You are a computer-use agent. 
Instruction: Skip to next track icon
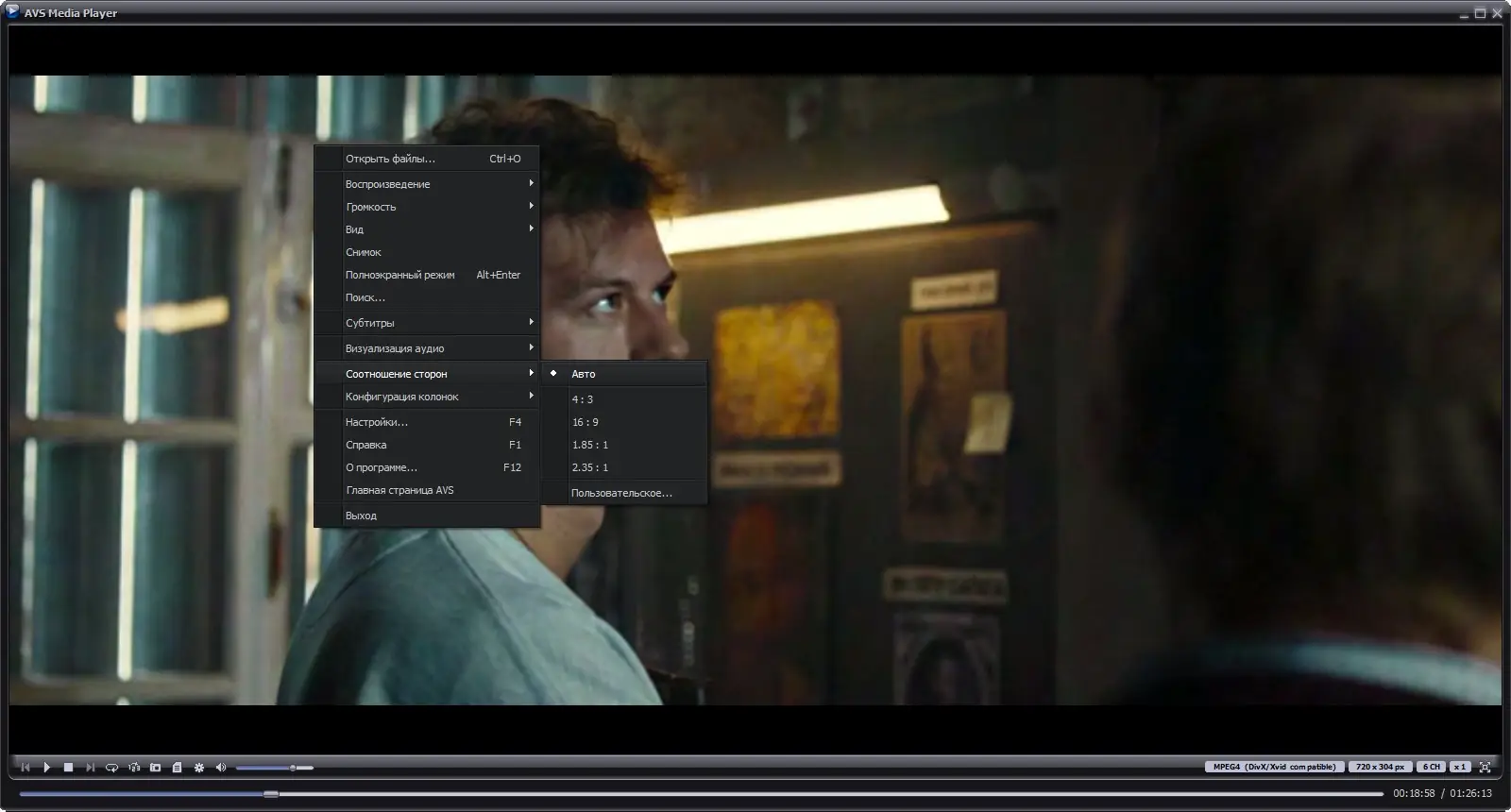click(90, 768)
